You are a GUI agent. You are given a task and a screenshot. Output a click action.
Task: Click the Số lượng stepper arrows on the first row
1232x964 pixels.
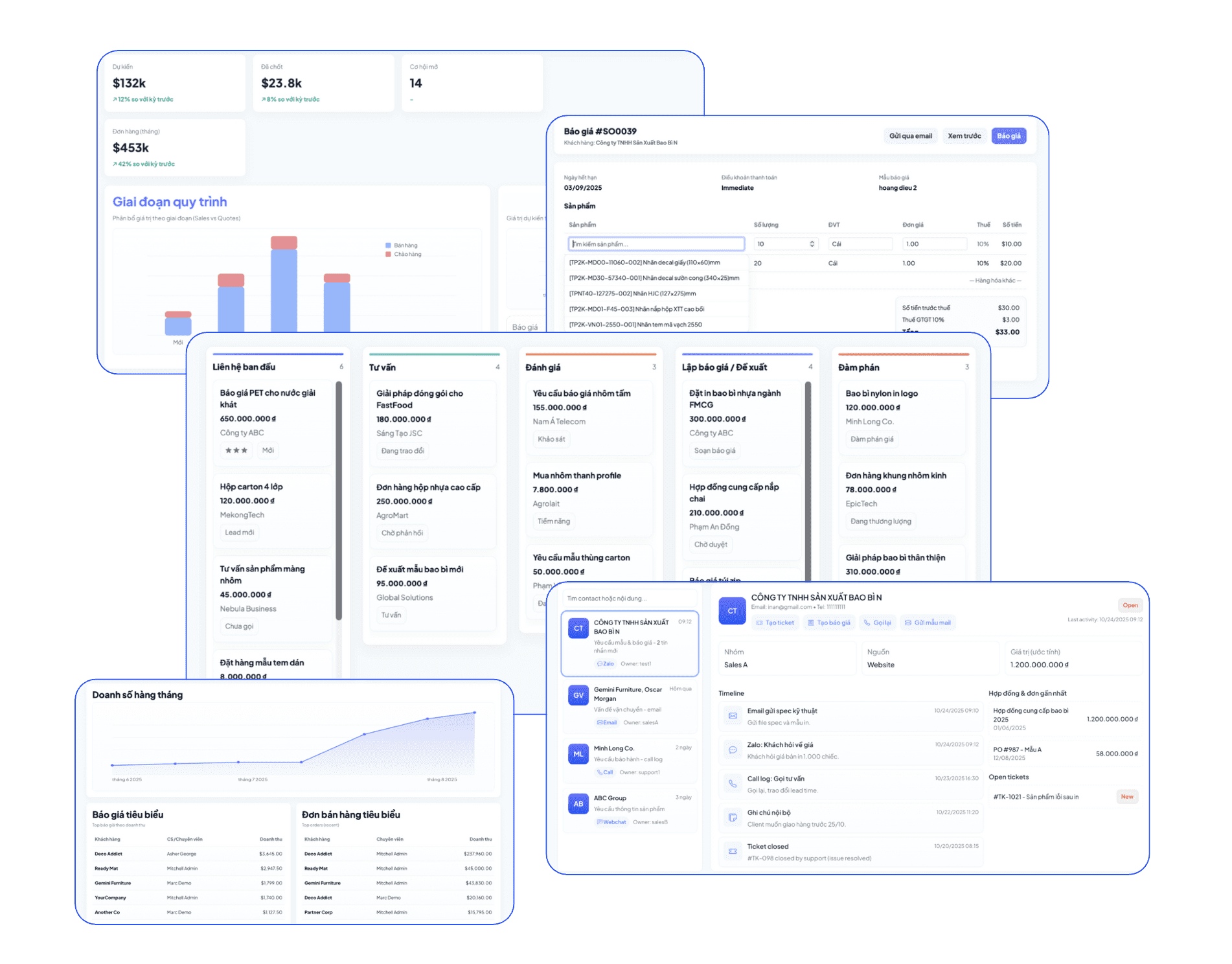[812, 244]
